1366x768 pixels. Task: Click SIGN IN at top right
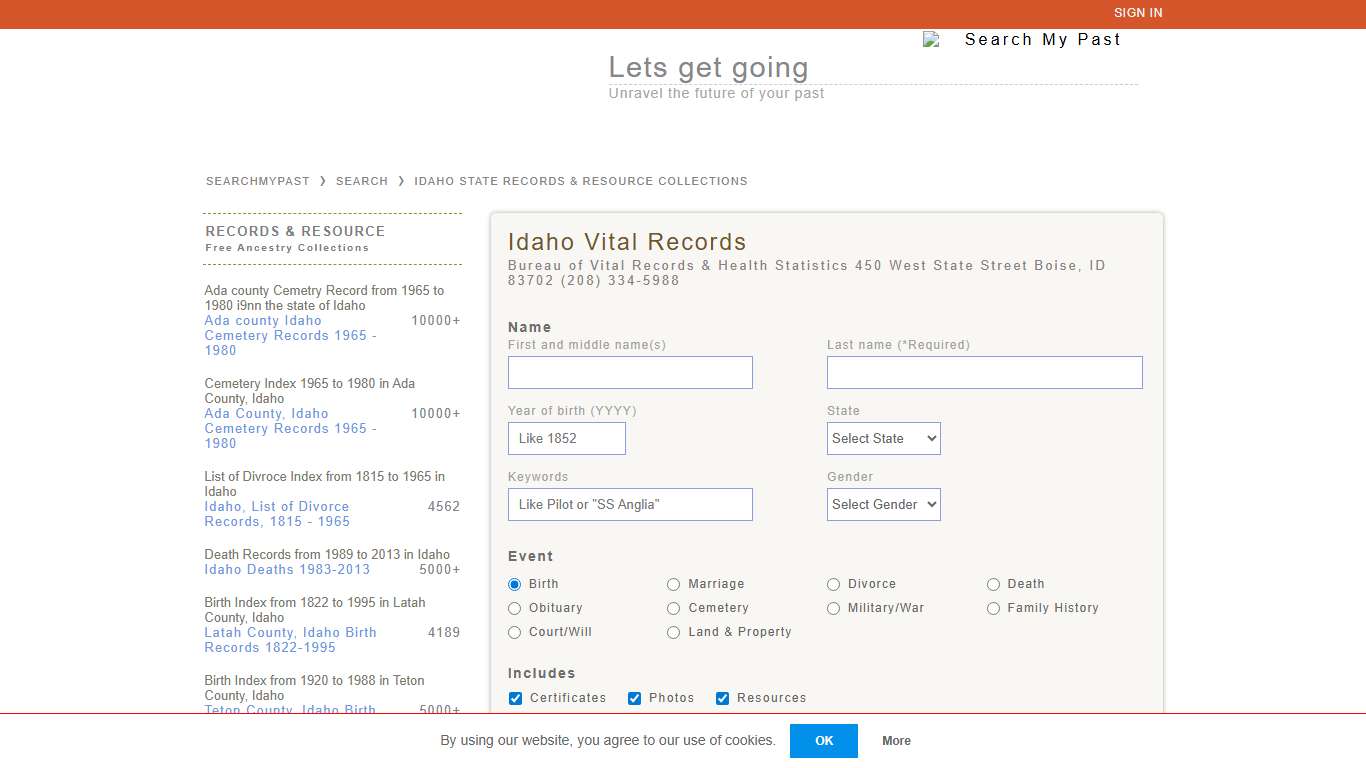click(x=1138, y=13)
